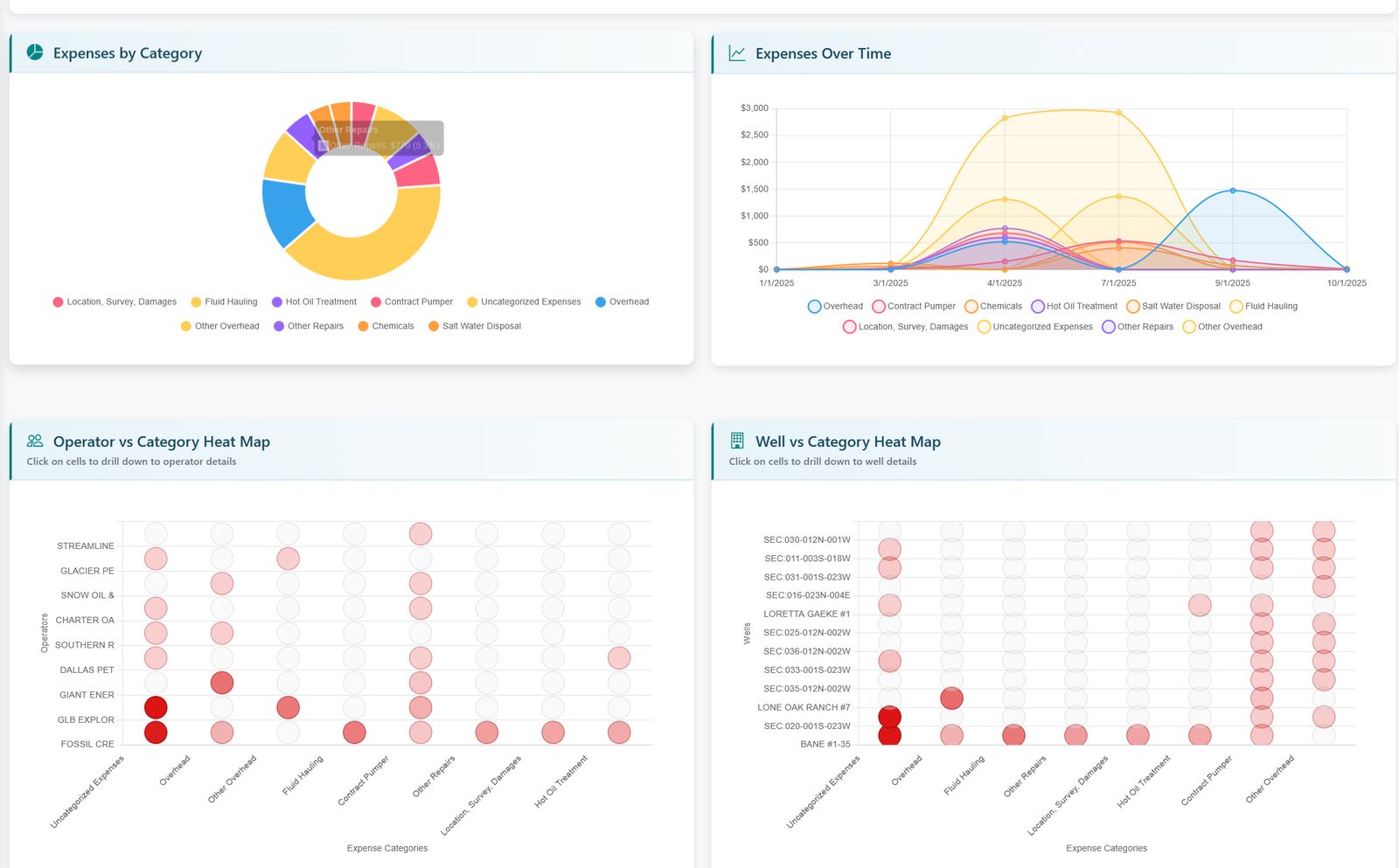Select the LONE OAK RANCH #7 Overhead cell
1399x868 pixels.
951,698
